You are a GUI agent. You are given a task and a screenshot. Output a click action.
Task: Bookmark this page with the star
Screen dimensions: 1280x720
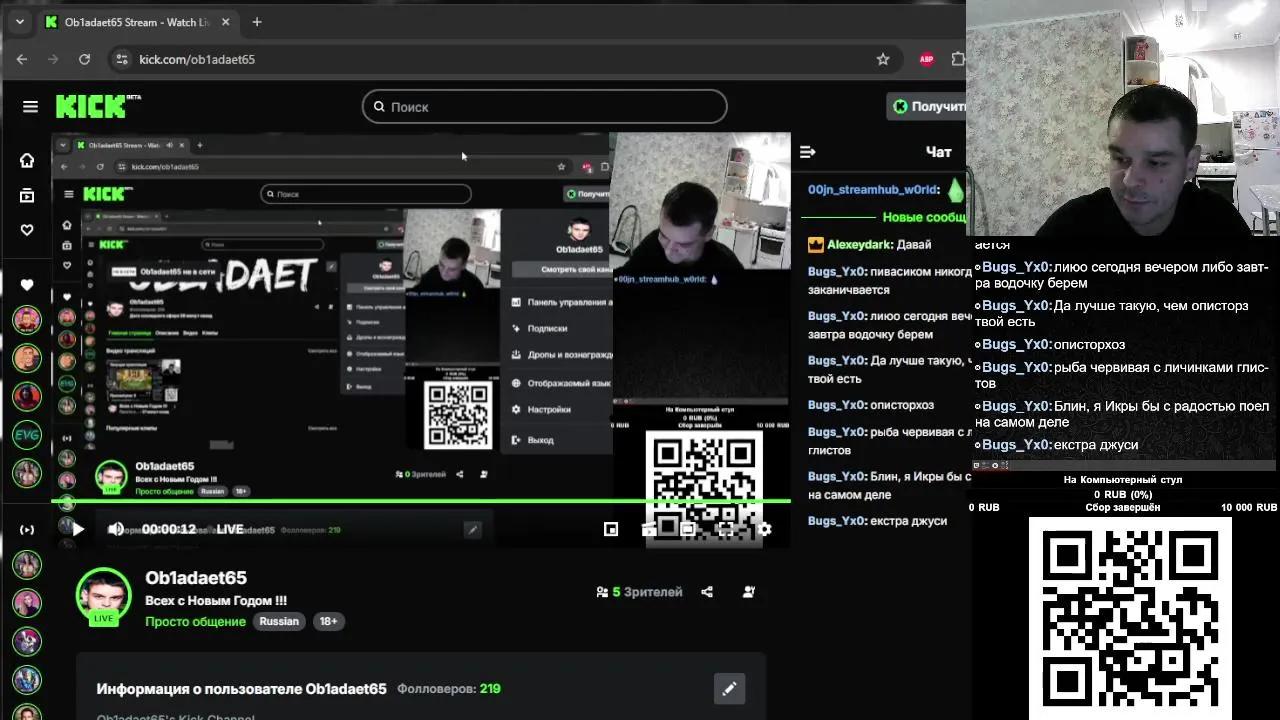[x=883, y=59]
